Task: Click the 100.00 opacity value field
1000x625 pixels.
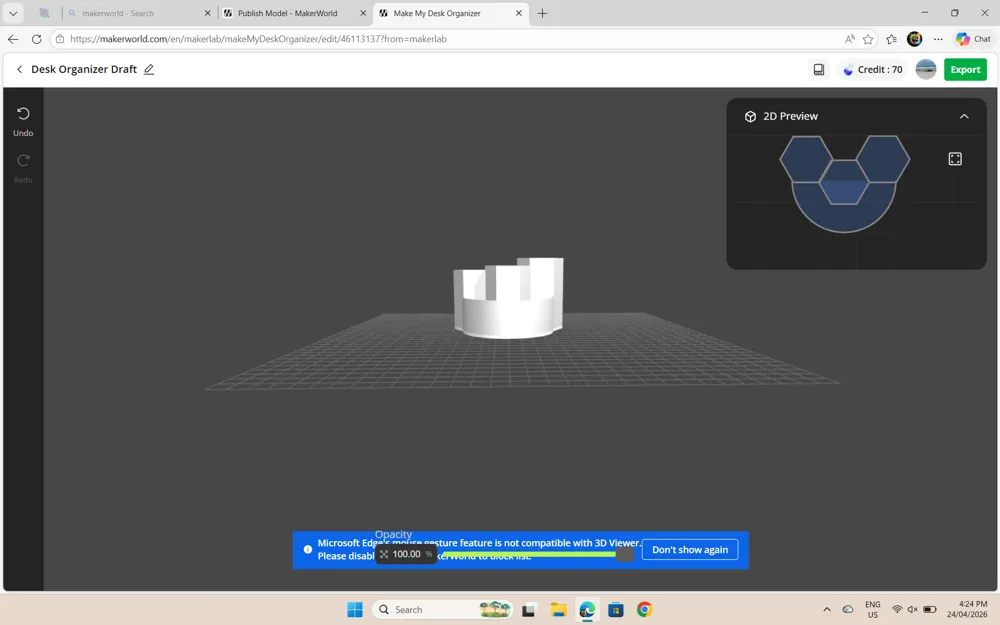Action: tap(406, 554)
